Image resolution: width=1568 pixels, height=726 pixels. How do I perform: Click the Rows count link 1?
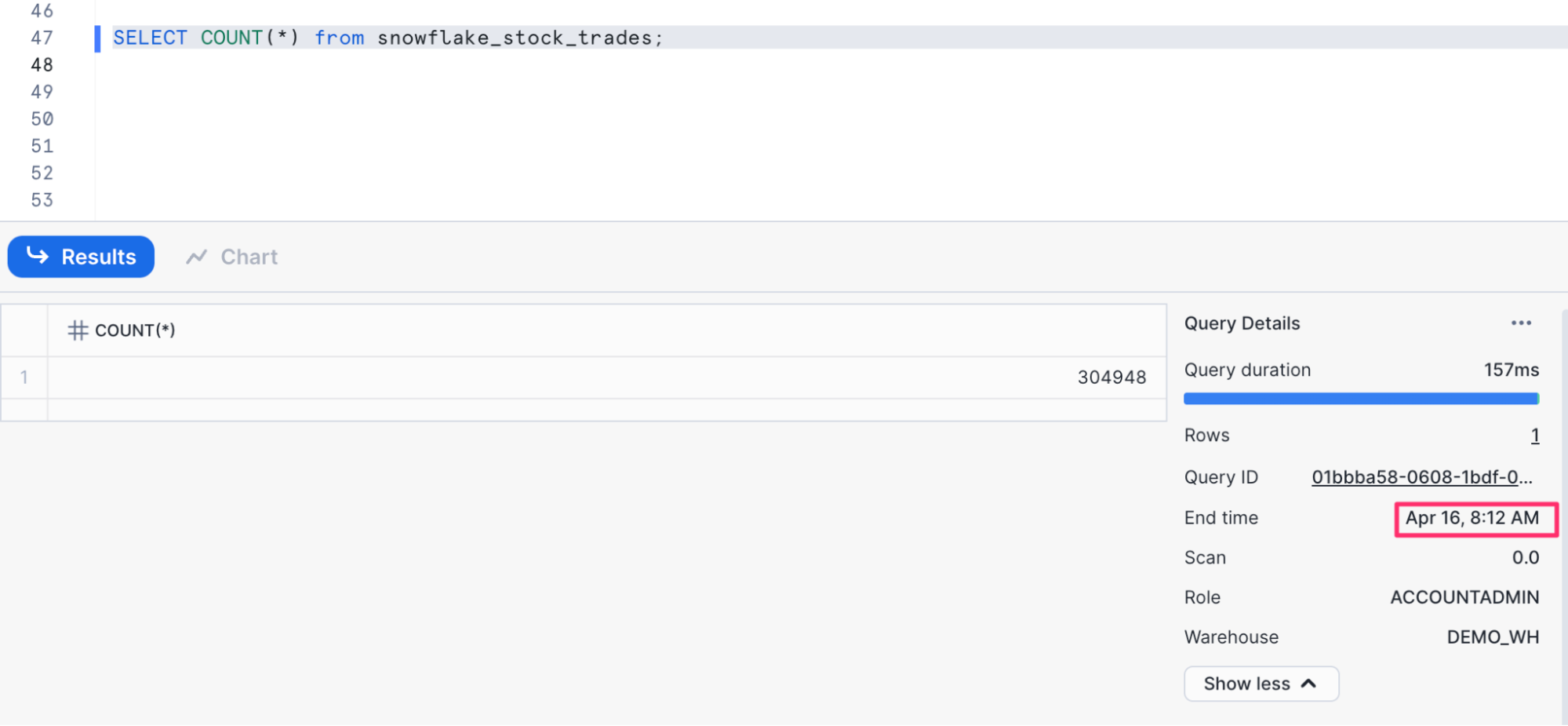tap(1535, 436)
